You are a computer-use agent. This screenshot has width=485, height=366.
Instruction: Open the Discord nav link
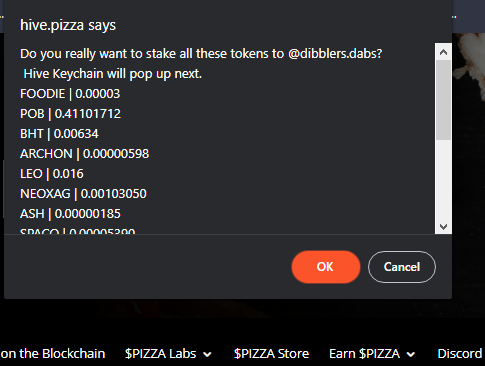[460, 354]
